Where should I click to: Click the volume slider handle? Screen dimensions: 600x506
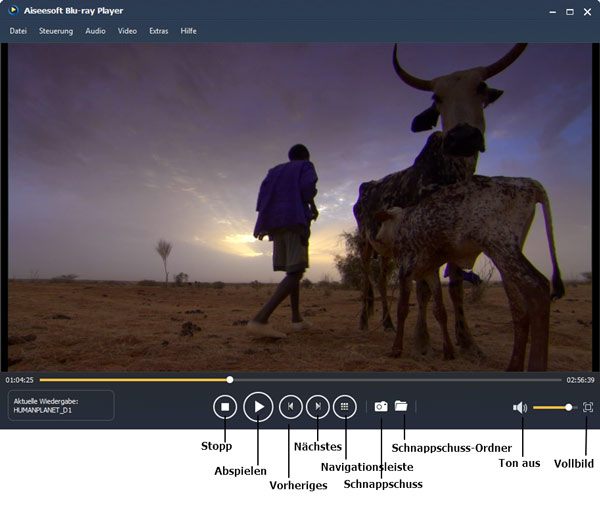pyautogui.click(x=569, y=407)
